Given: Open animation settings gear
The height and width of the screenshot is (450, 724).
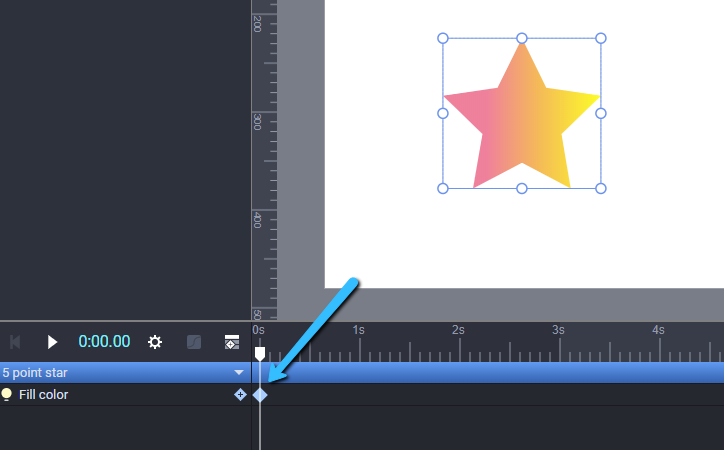Looking at the screenshot, I should click(x=155, y=342).
